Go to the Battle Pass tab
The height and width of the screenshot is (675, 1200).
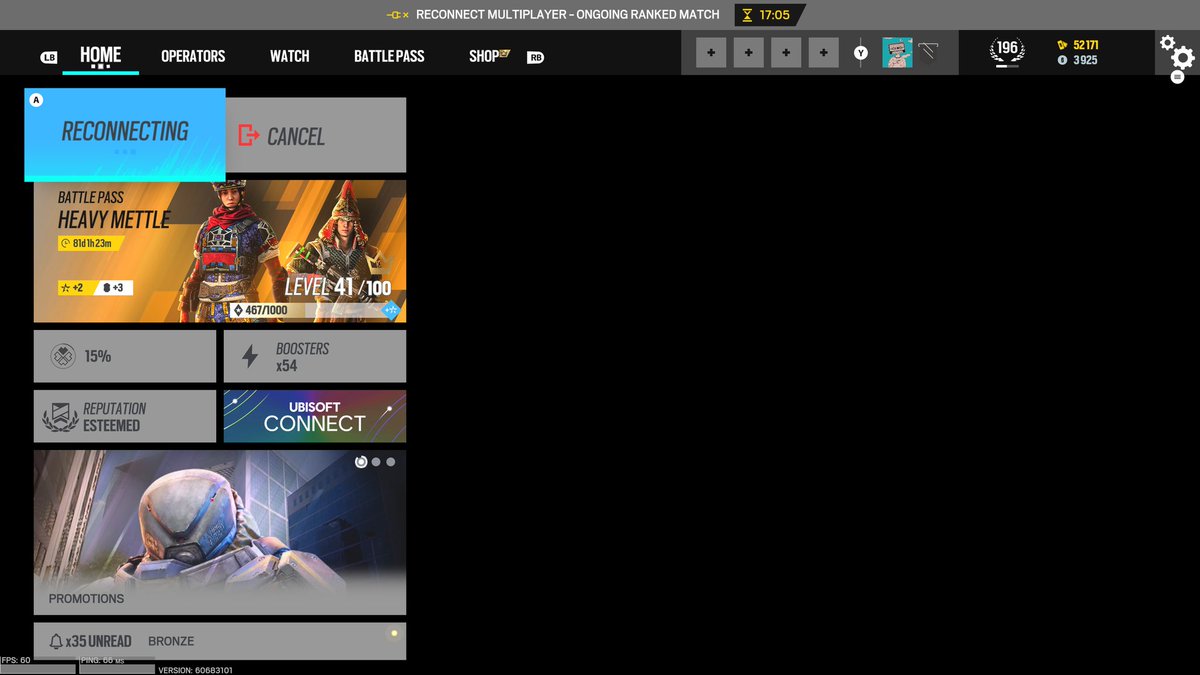pyautogui.click(x=389, y=56)
